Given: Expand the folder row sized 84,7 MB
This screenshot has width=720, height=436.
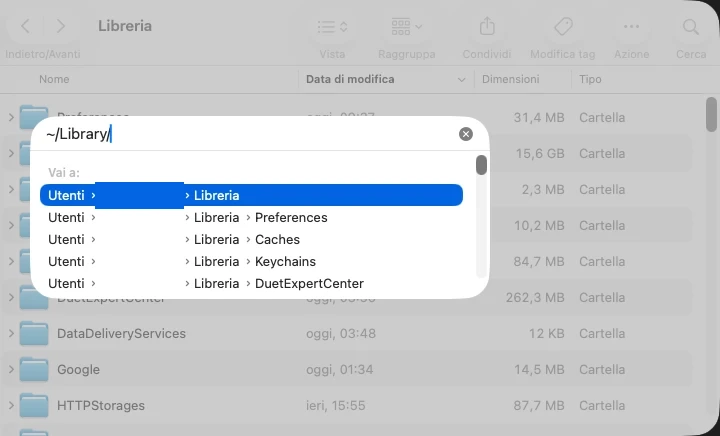Looking at the screenshot, I should coord(11,261).
